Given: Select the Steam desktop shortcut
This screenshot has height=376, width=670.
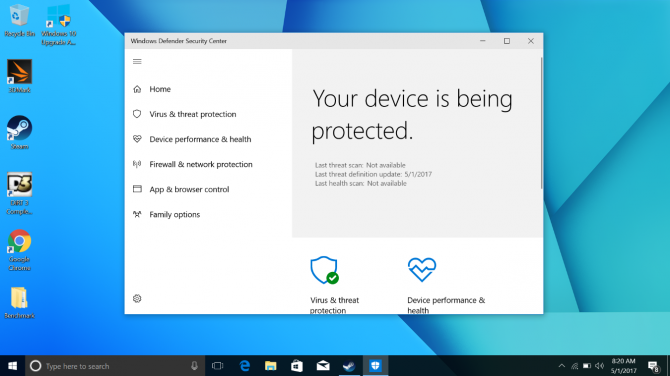Looking at the screenshot, I should [19, 132].
